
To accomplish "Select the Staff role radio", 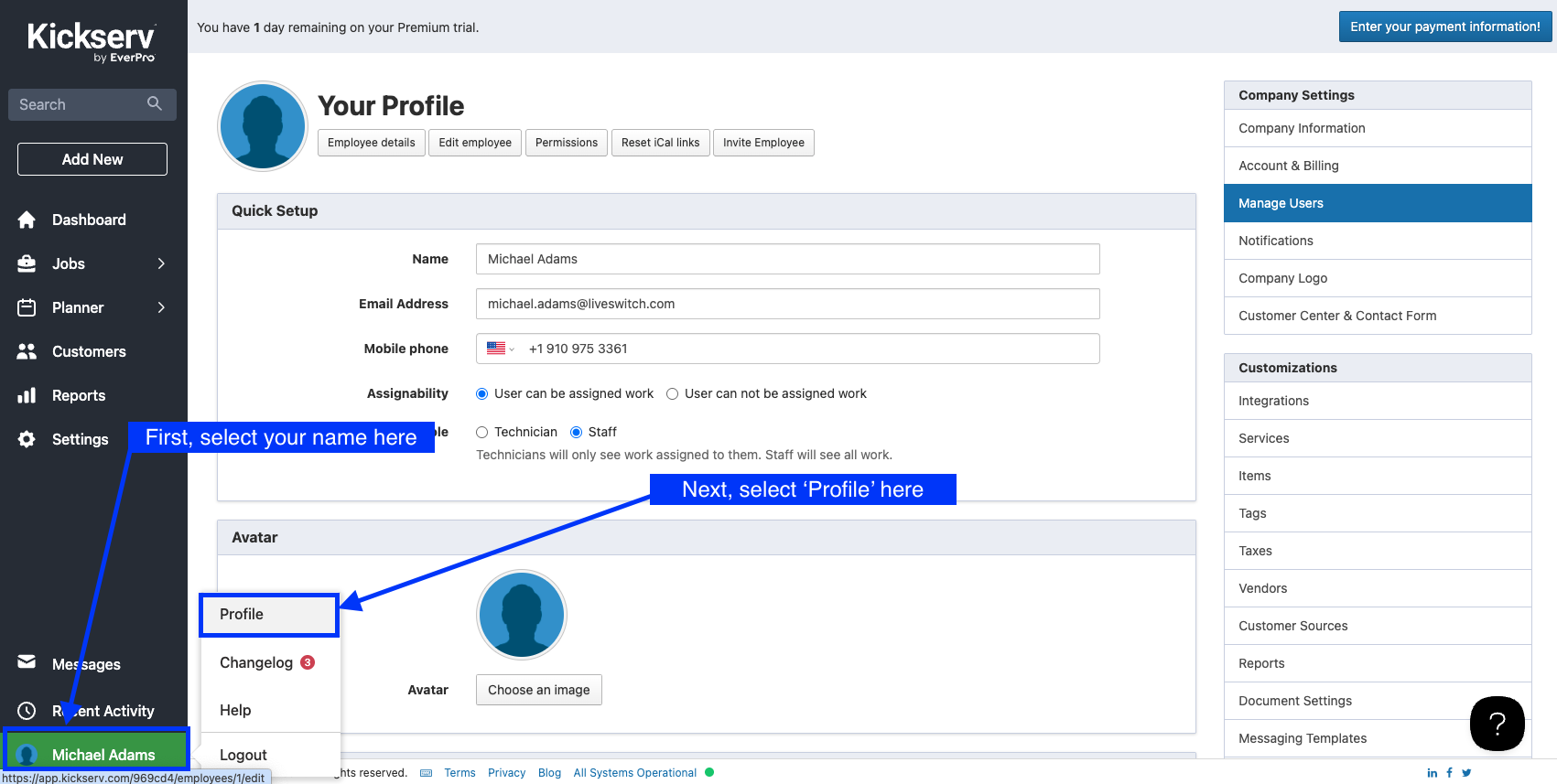I will click(576, 433).
